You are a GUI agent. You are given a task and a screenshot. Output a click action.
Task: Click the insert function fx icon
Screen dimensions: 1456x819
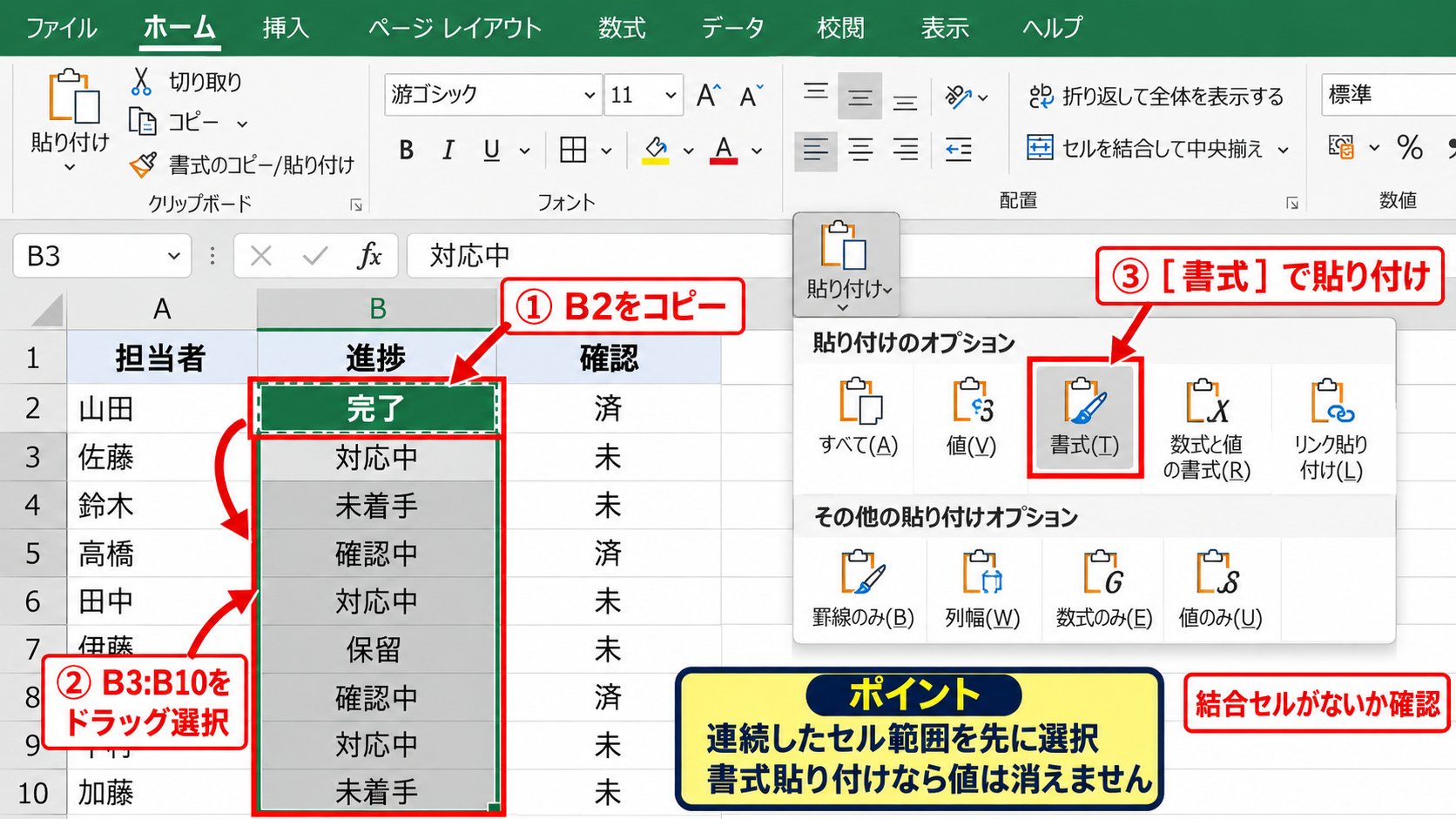coord(369,256)
